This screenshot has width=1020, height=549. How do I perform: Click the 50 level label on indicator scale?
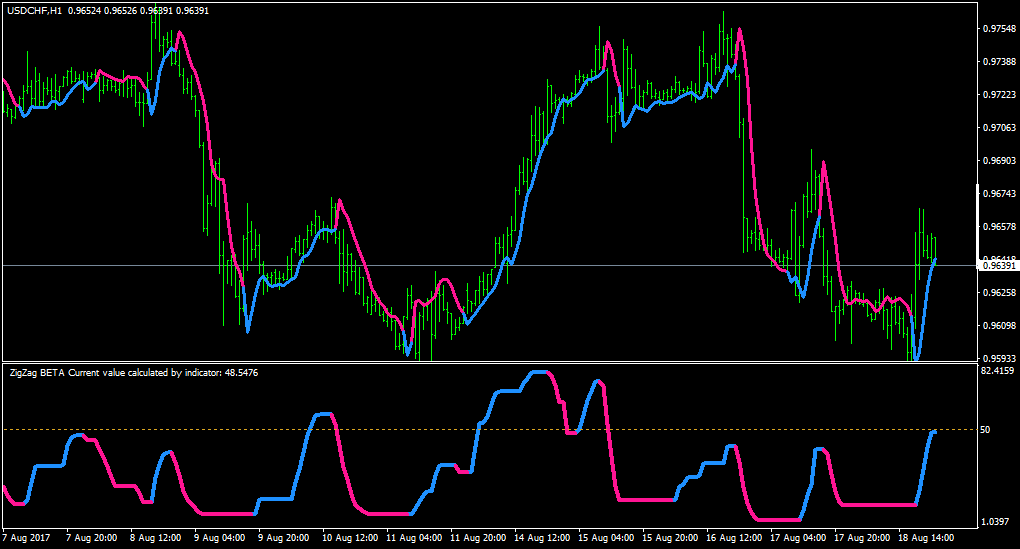985,430
